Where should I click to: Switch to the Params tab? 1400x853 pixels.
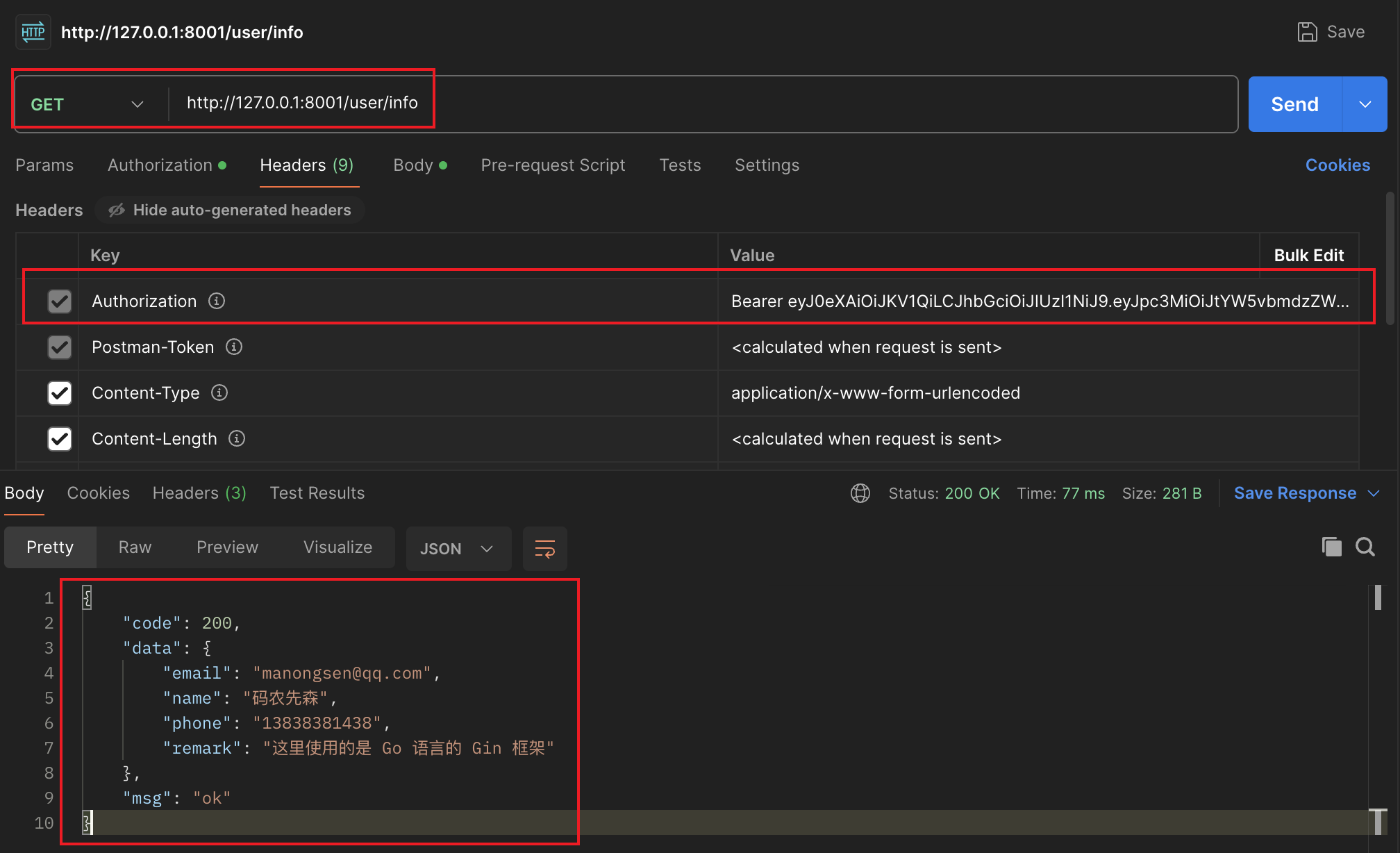(x=44, y=165)
